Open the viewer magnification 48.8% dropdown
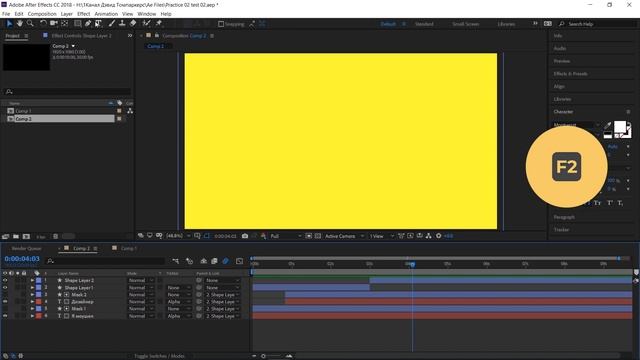 [x=178, y=236]
